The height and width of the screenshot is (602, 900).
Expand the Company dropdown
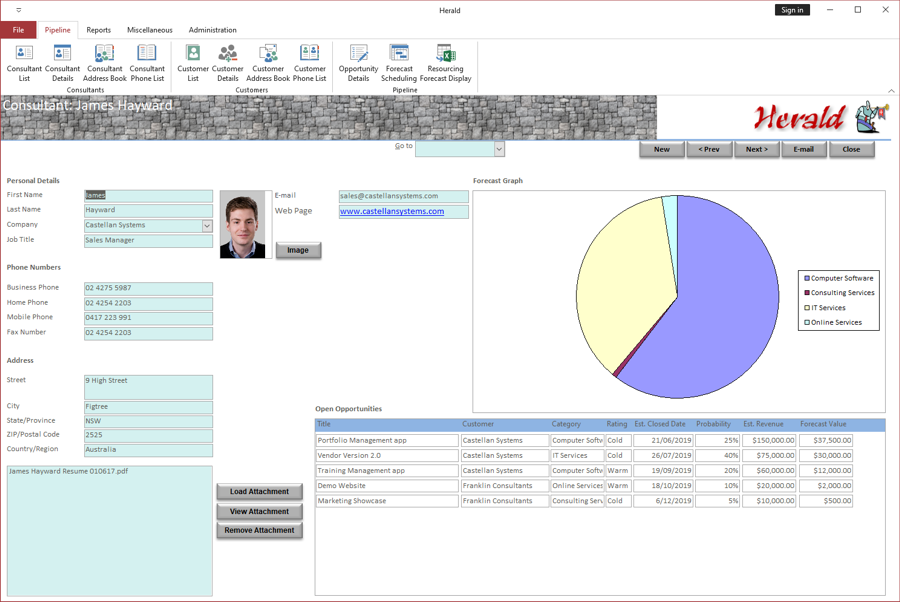207,226
